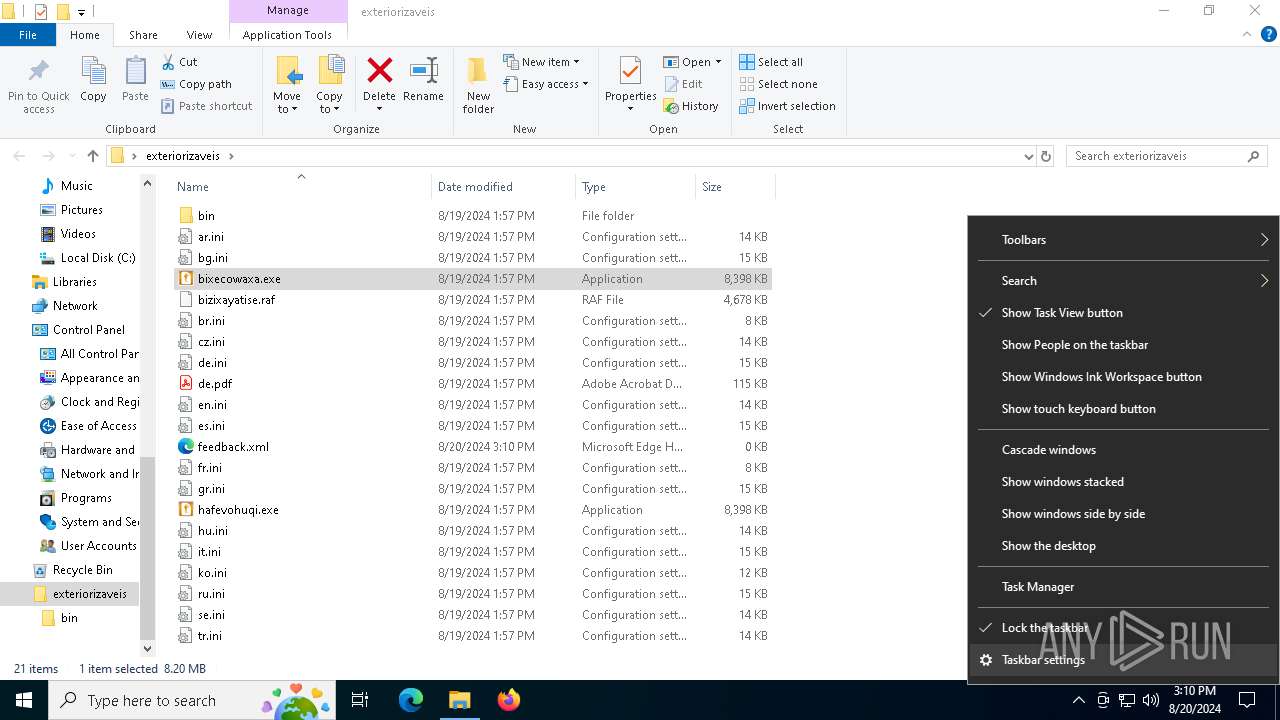Viewport: 1280px width, 720px height.
Task: Click Select all
Action: pyautogui.click(x=771, y=62)
